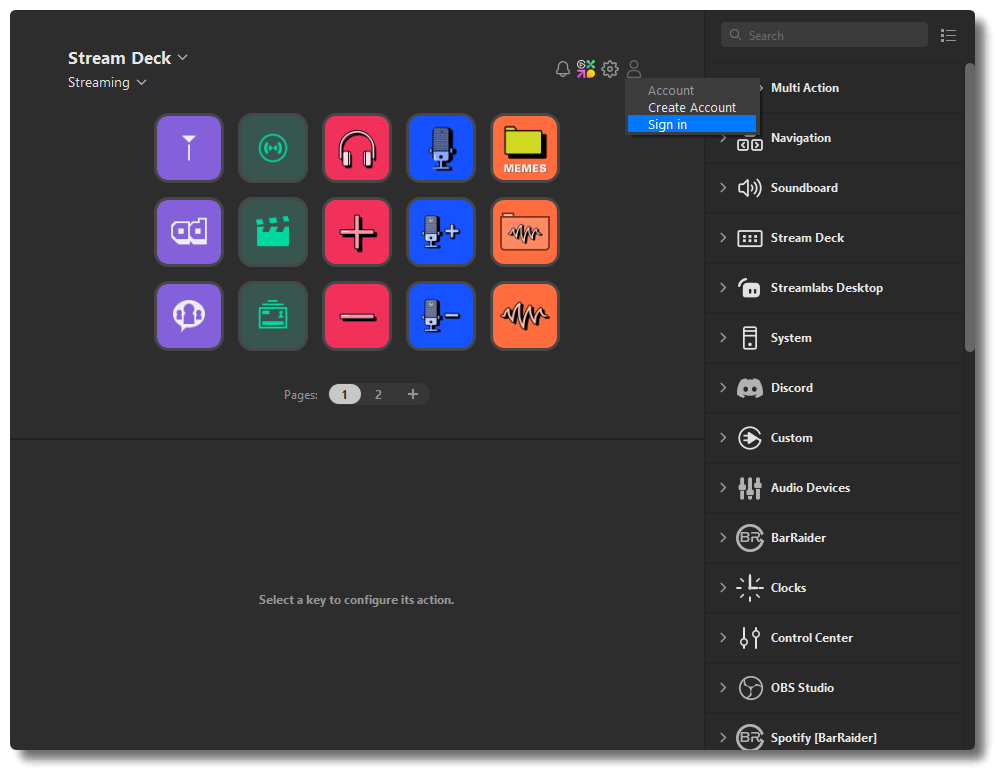995x770 pixels.
Task: Click the Audio Devices mixer icon
Action: pyautogui.click(x=749, y=488)
